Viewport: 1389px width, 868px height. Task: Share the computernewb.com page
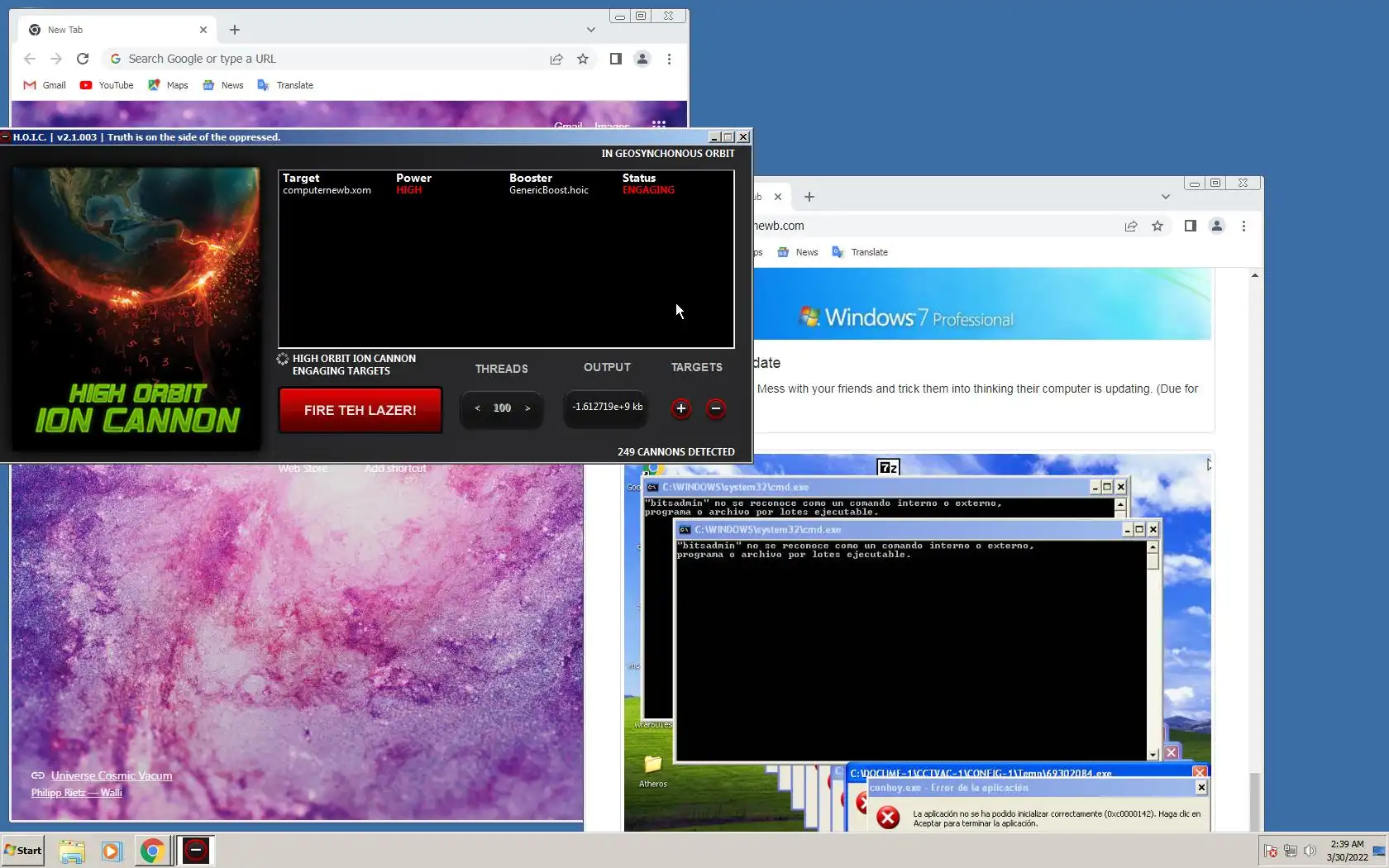click(1131, 226)
